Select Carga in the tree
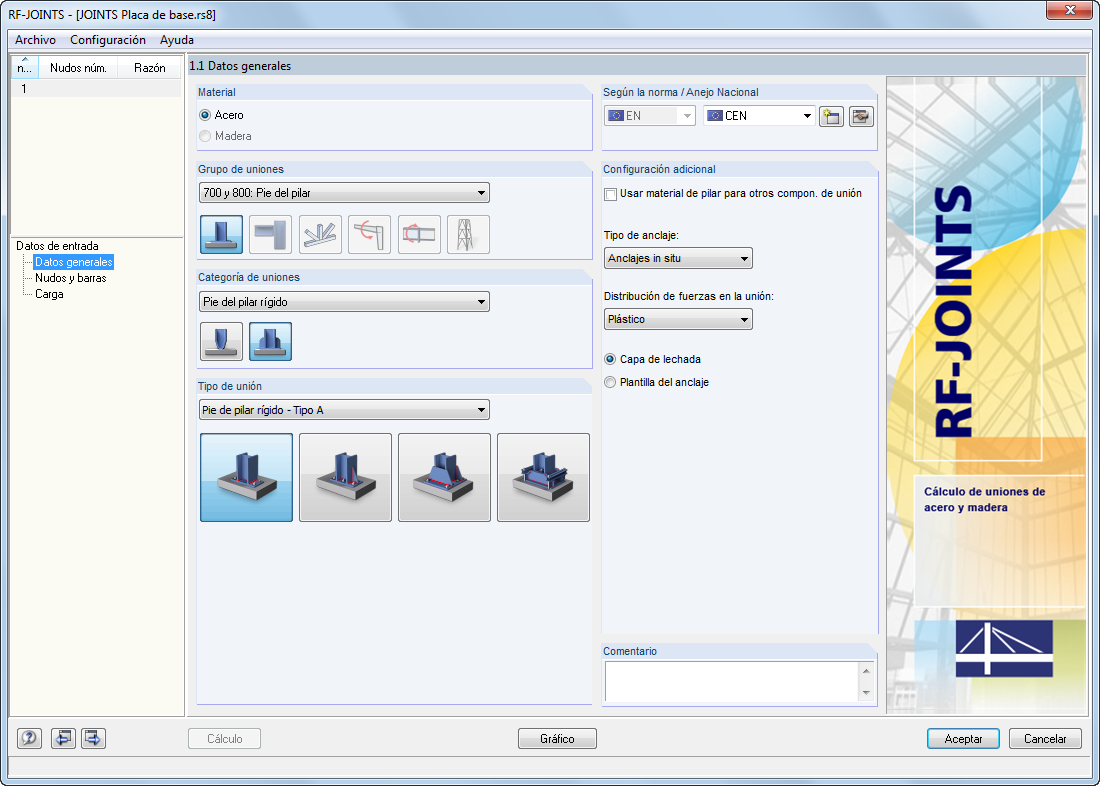This screenshot has height=786, width=1100. (49, 294)
